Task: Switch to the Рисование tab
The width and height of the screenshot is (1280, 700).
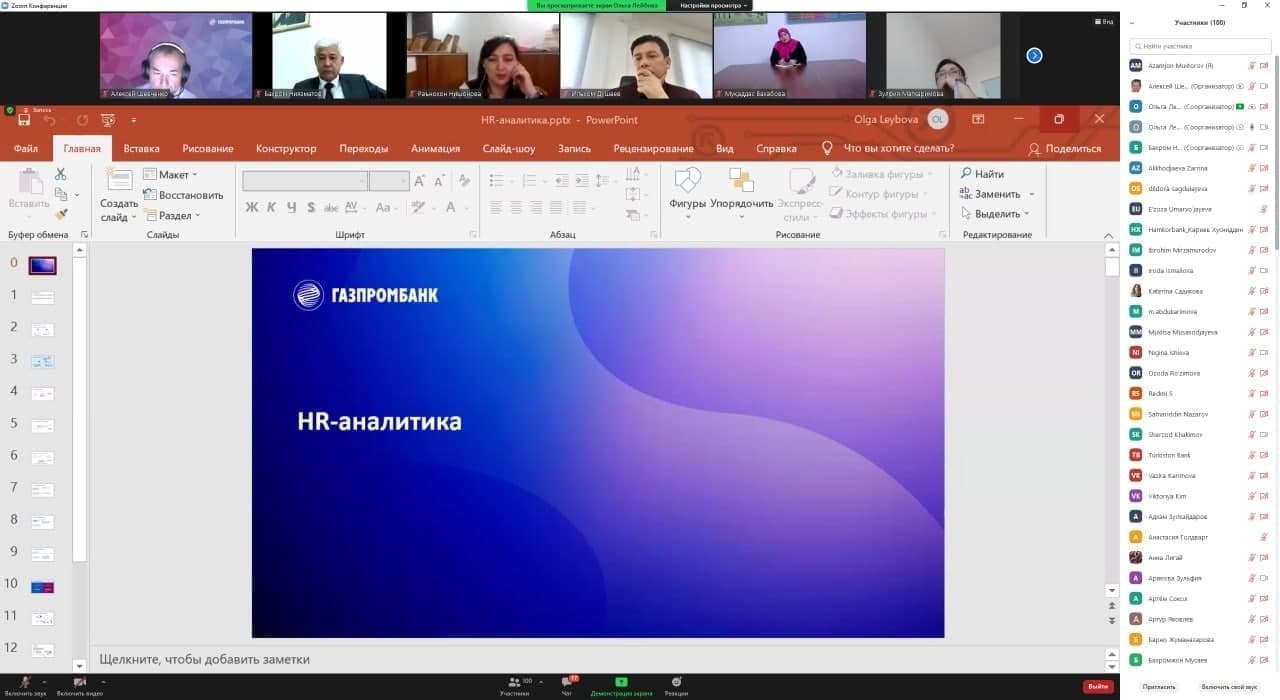Action: point(208,149)
